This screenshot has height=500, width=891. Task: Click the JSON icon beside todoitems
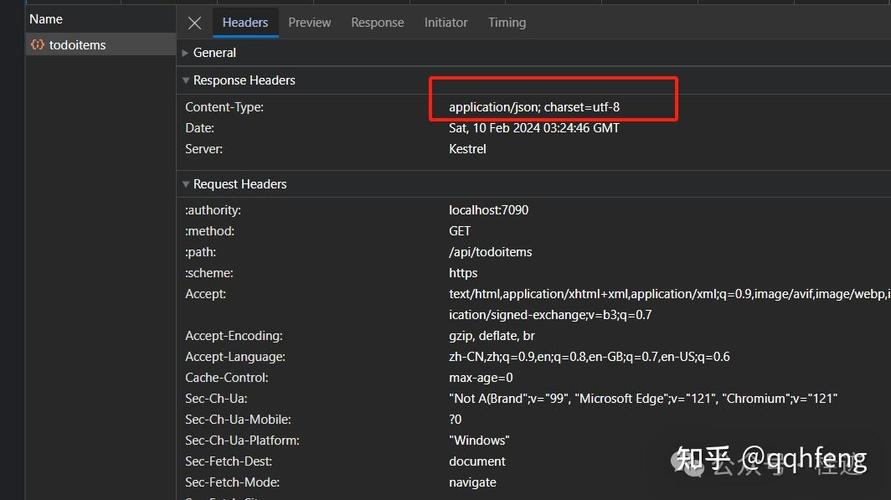(x=38, y=44)
